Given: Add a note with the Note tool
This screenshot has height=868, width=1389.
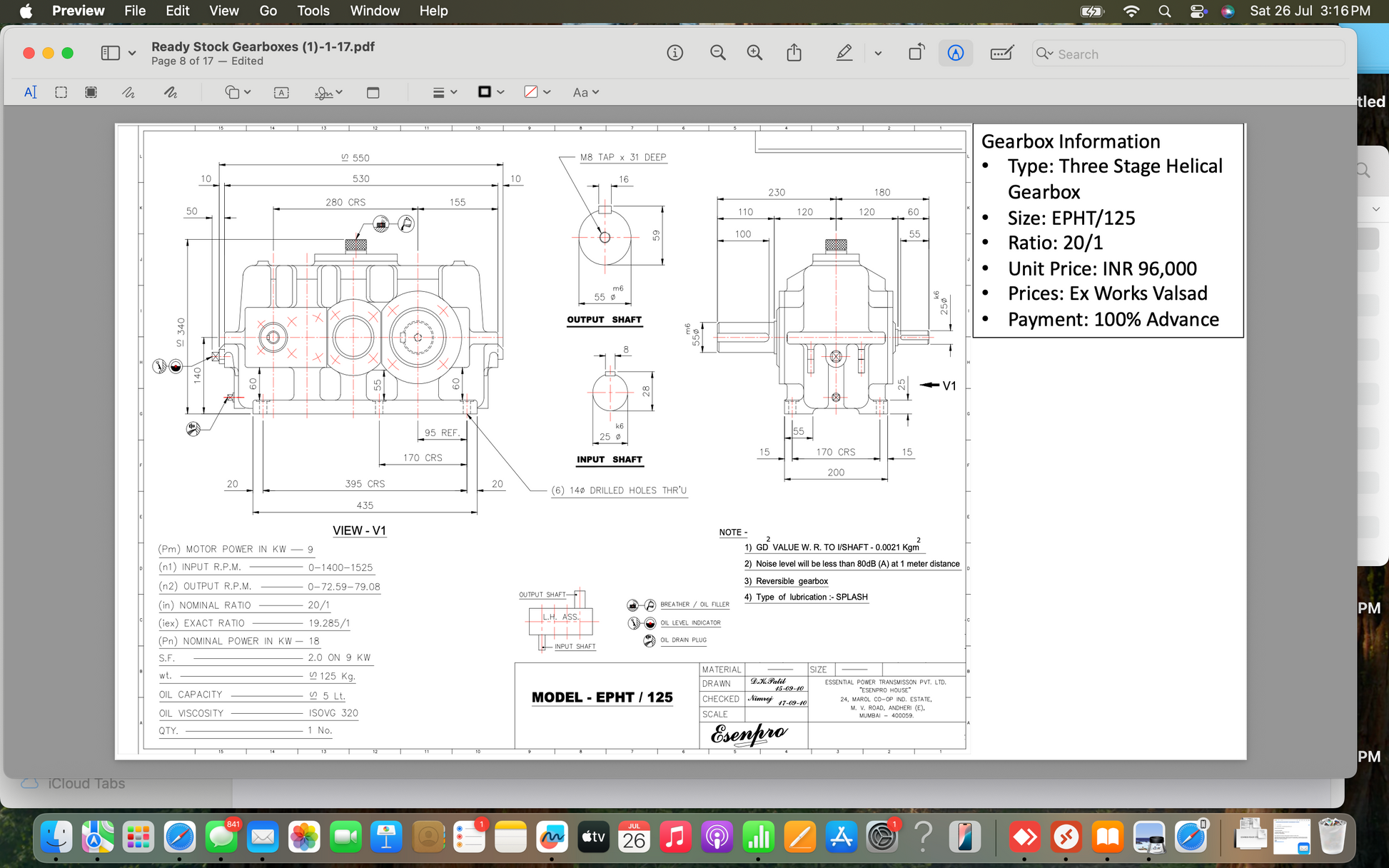Looking at the screenshot, I should [373, 92].
